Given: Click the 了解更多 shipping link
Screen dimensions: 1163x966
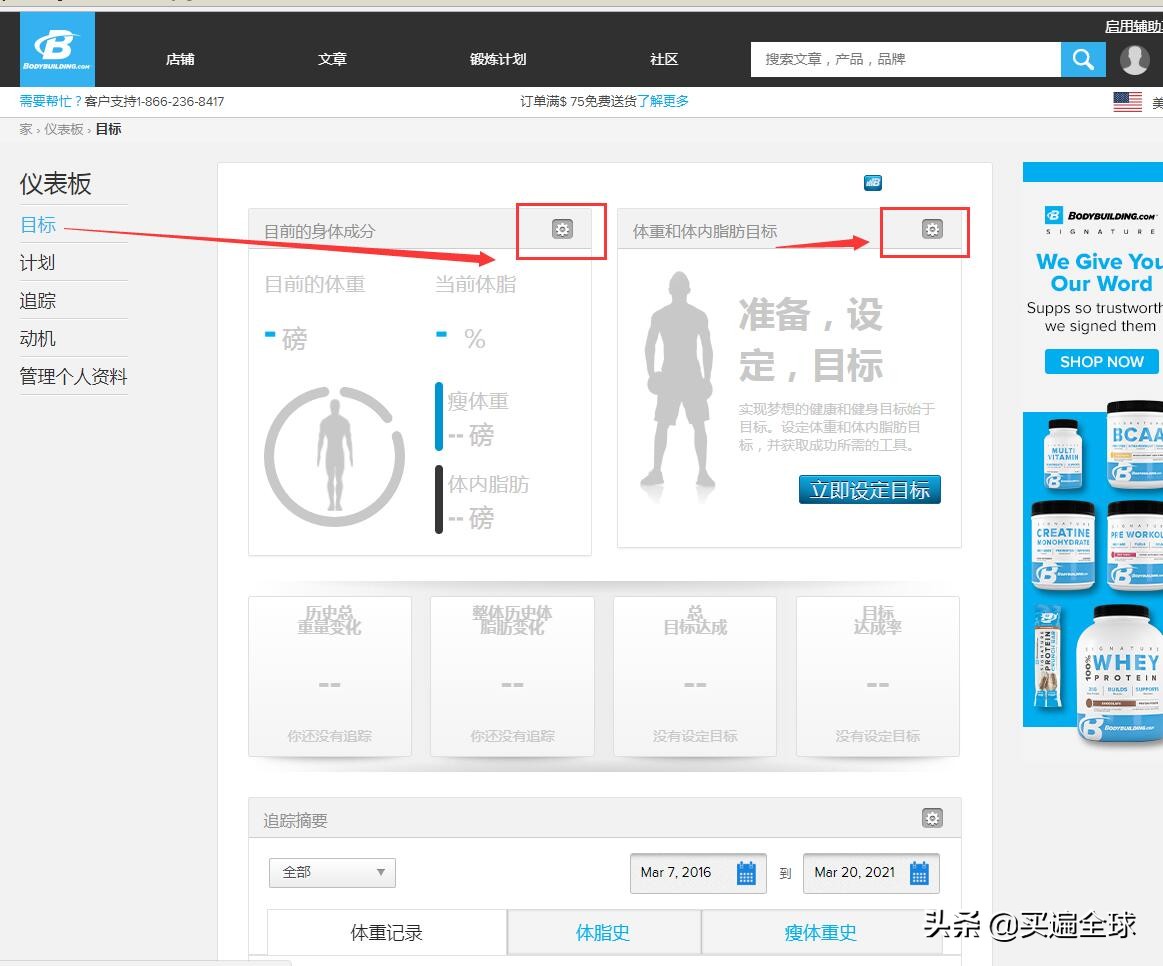Looking at the screenshot, I should click(665, 100).
